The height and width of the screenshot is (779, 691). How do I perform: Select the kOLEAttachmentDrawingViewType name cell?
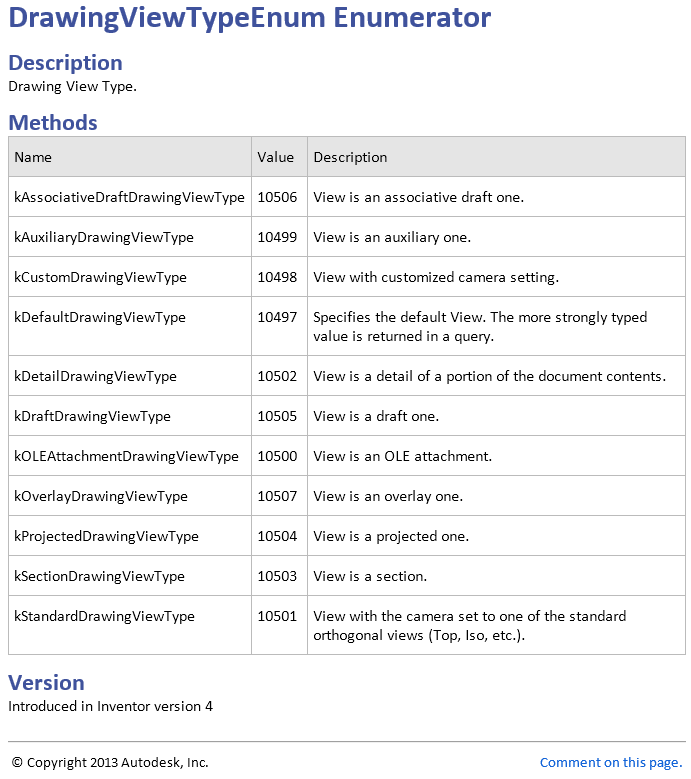tap(126, 456)
